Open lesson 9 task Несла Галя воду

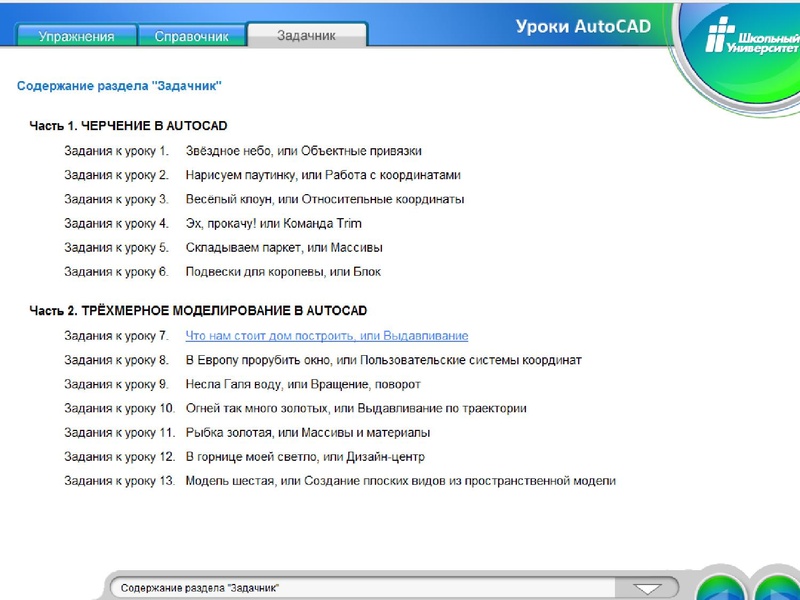click(x=302, y=384)
